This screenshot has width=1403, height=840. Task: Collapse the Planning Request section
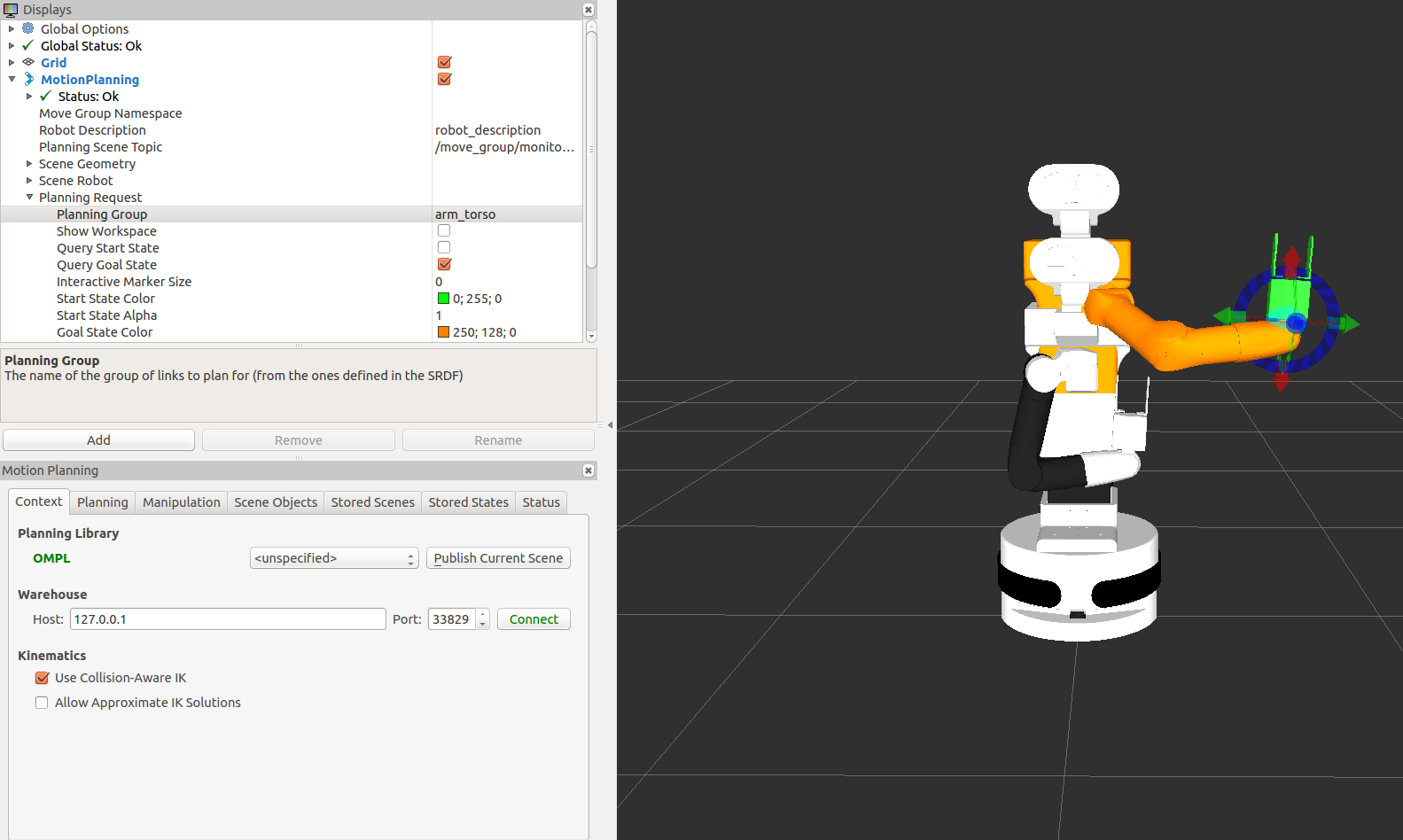29,198
